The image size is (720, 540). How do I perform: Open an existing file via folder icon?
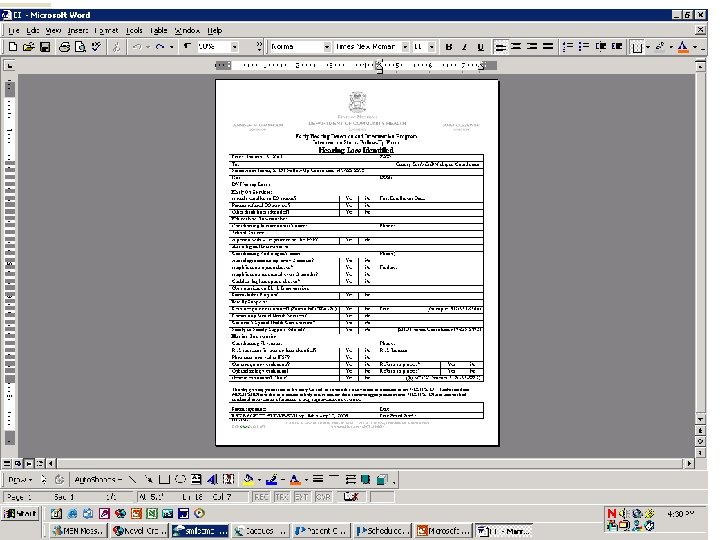click(28, 46)
